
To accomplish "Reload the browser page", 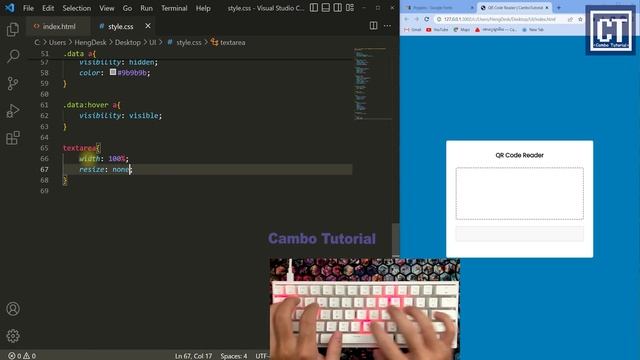I will (427, 19).
